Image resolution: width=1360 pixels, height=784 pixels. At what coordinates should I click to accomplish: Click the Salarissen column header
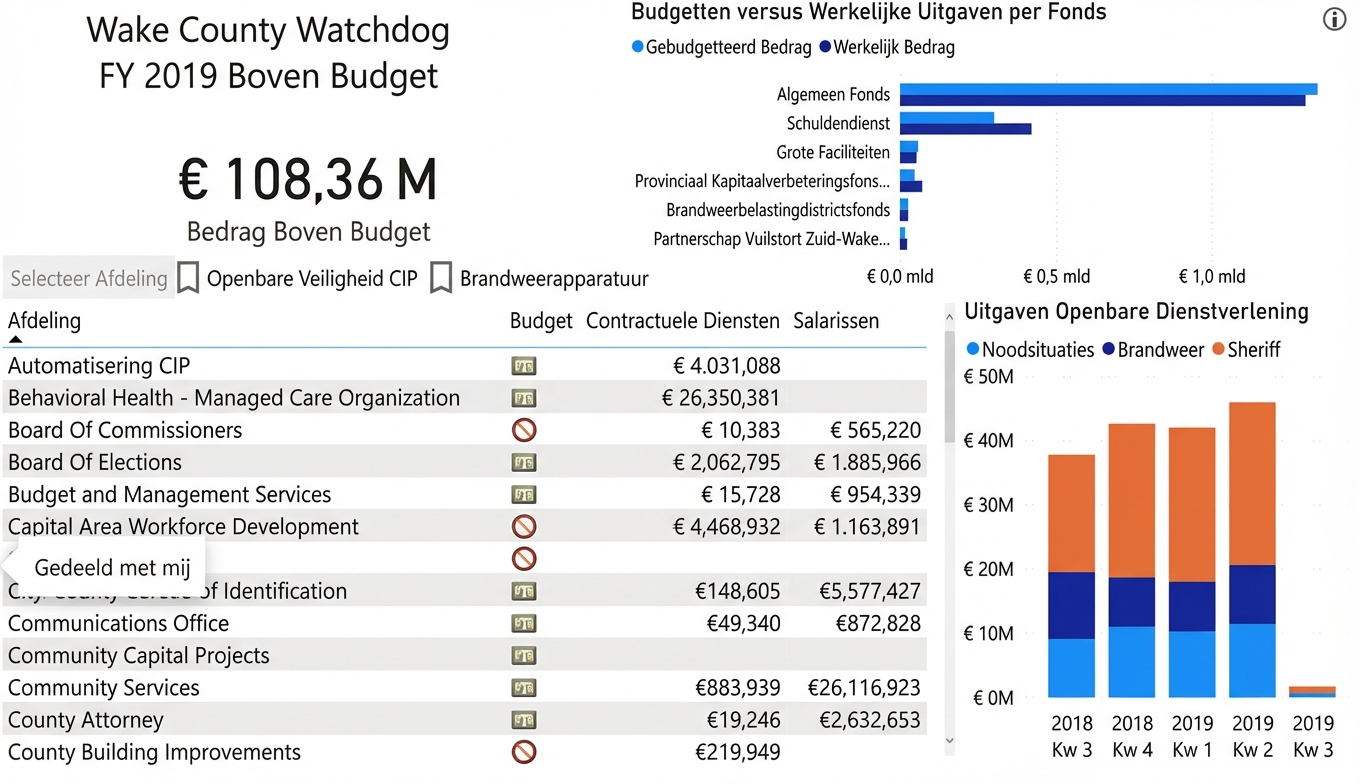[x=836, y=320]
